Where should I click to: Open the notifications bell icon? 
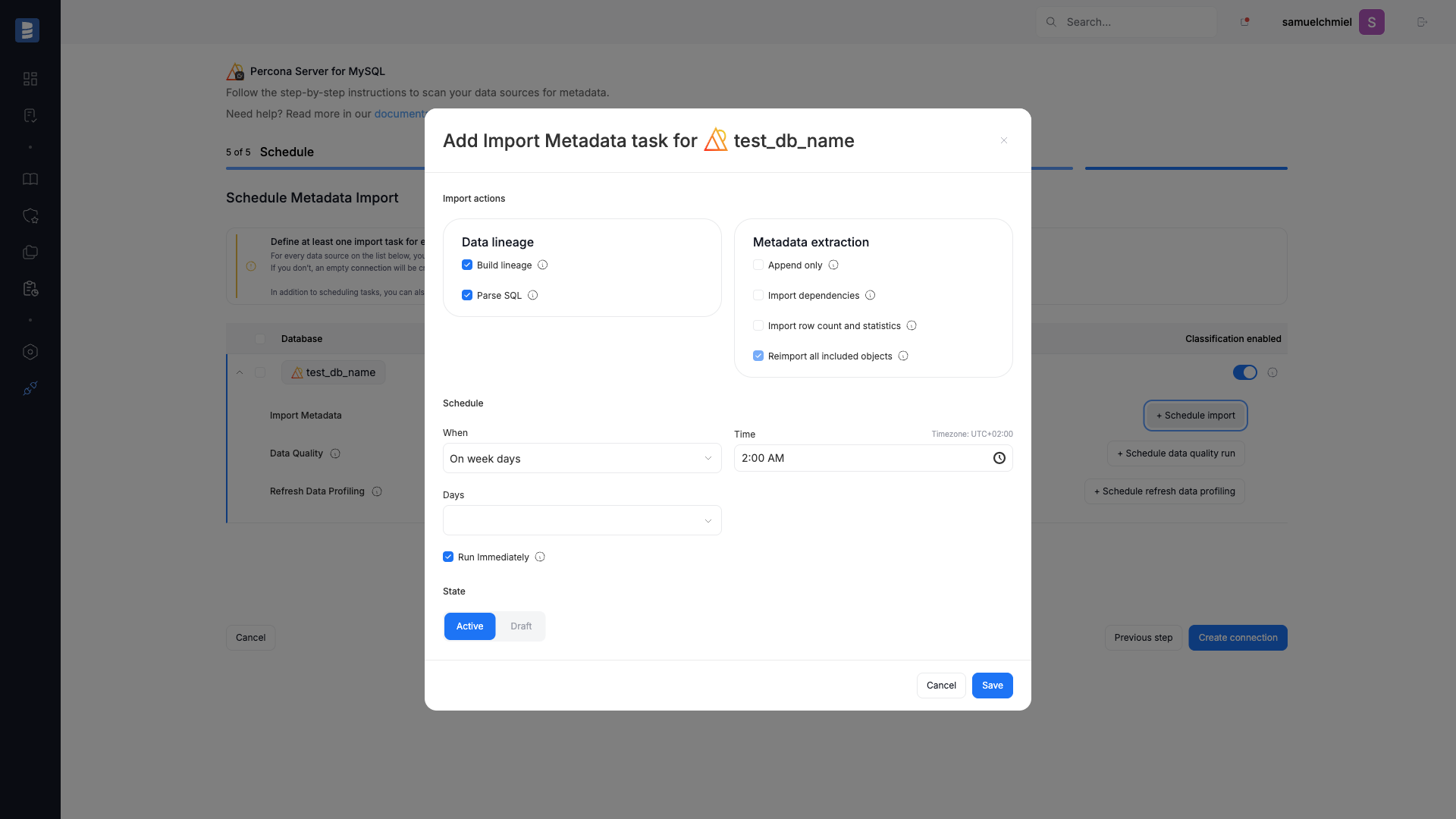tap(1244, 22)
